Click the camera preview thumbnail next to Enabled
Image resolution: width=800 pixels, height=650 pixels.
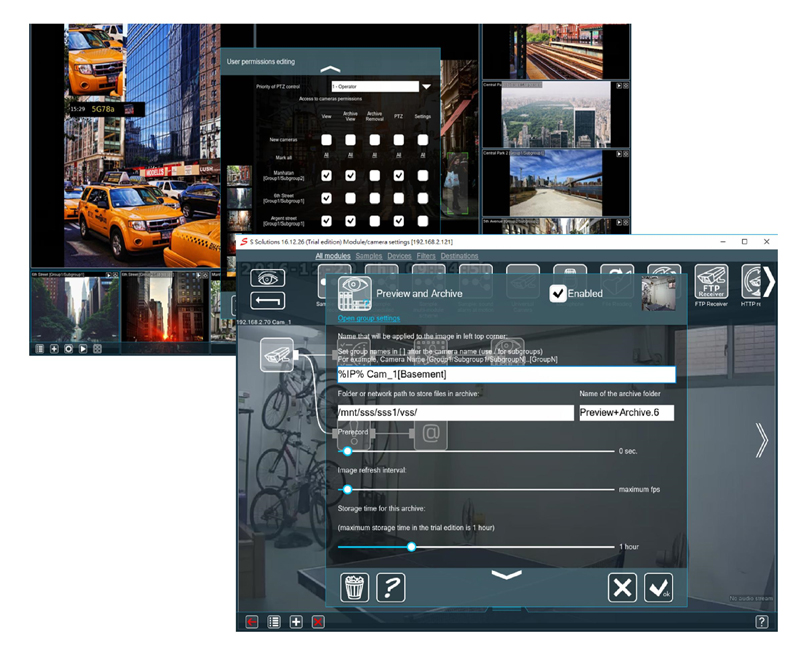[x=658, y=293]
